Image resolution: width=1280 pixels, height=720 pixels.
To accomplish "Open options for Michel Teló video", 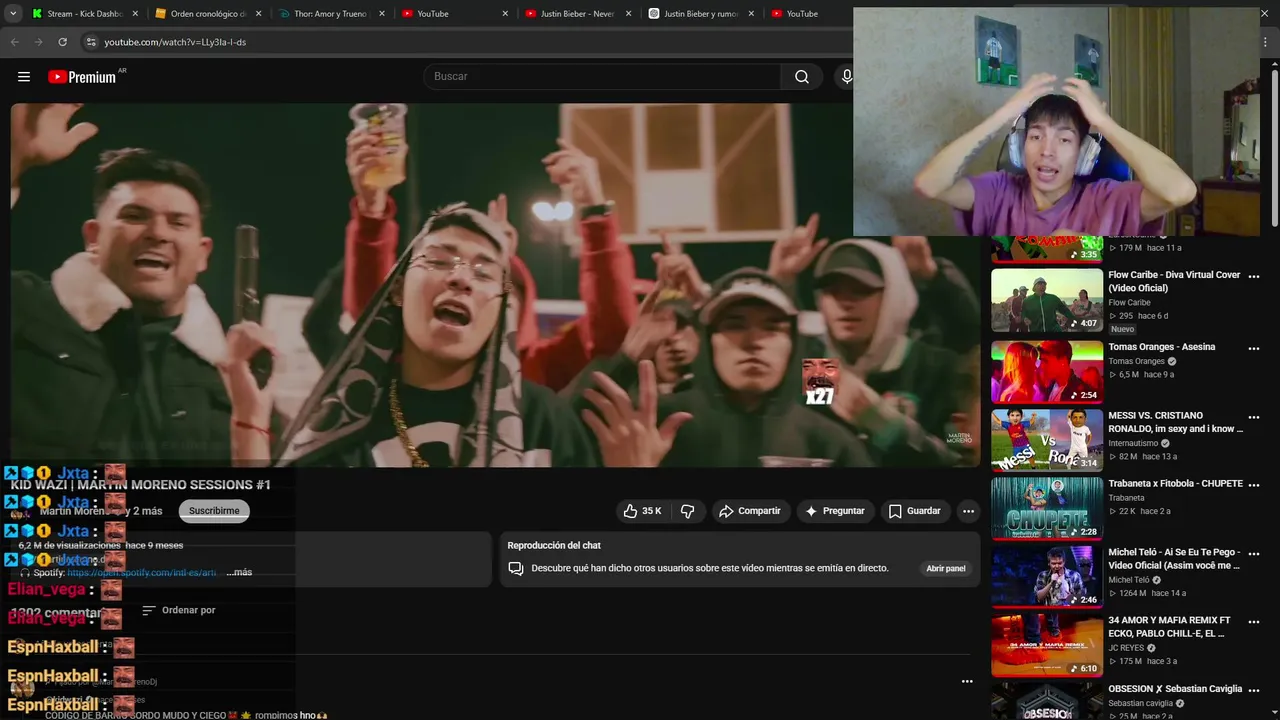I will coord(1254,553).
